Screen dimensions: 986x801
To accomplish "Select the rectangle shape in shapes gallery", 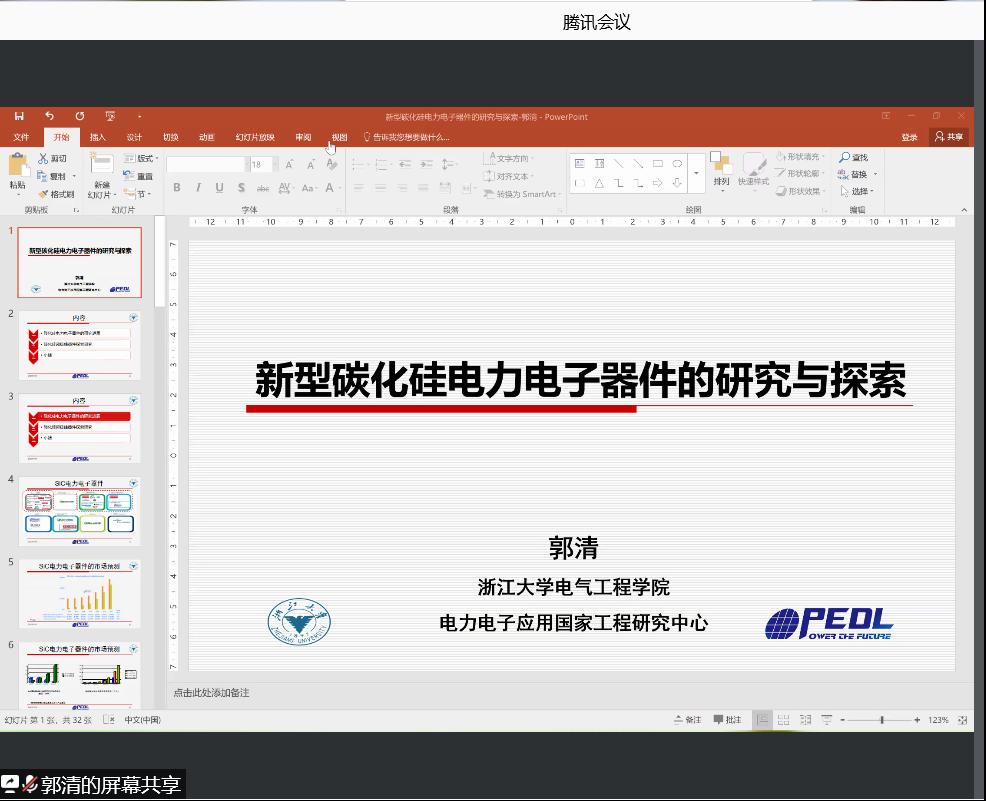I will 657,163.
